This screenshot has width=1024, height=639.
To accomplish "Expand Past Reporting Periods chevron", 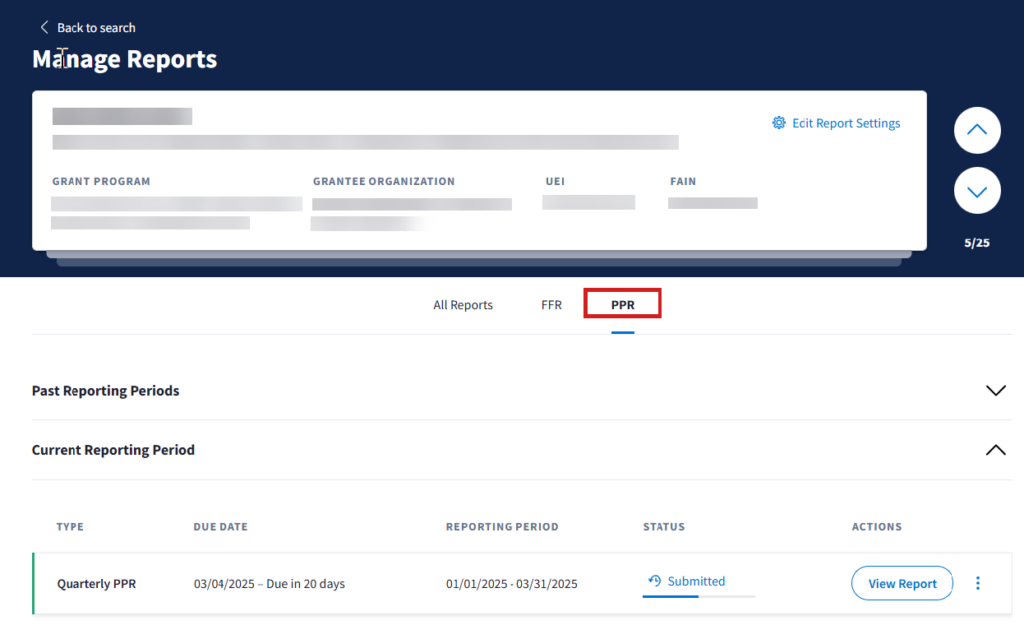I will (995, 390).
